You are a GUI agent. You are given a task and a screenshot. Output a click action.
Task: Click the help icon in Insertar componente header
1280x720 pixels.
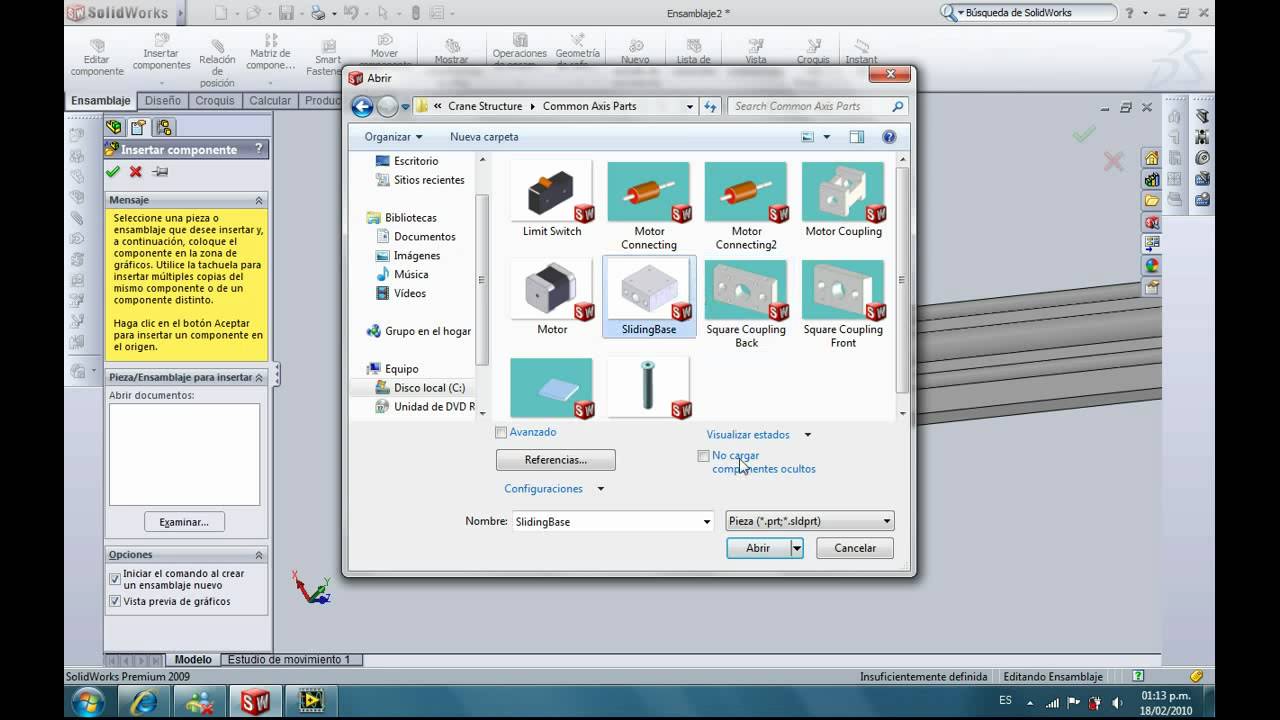point(259,149)
